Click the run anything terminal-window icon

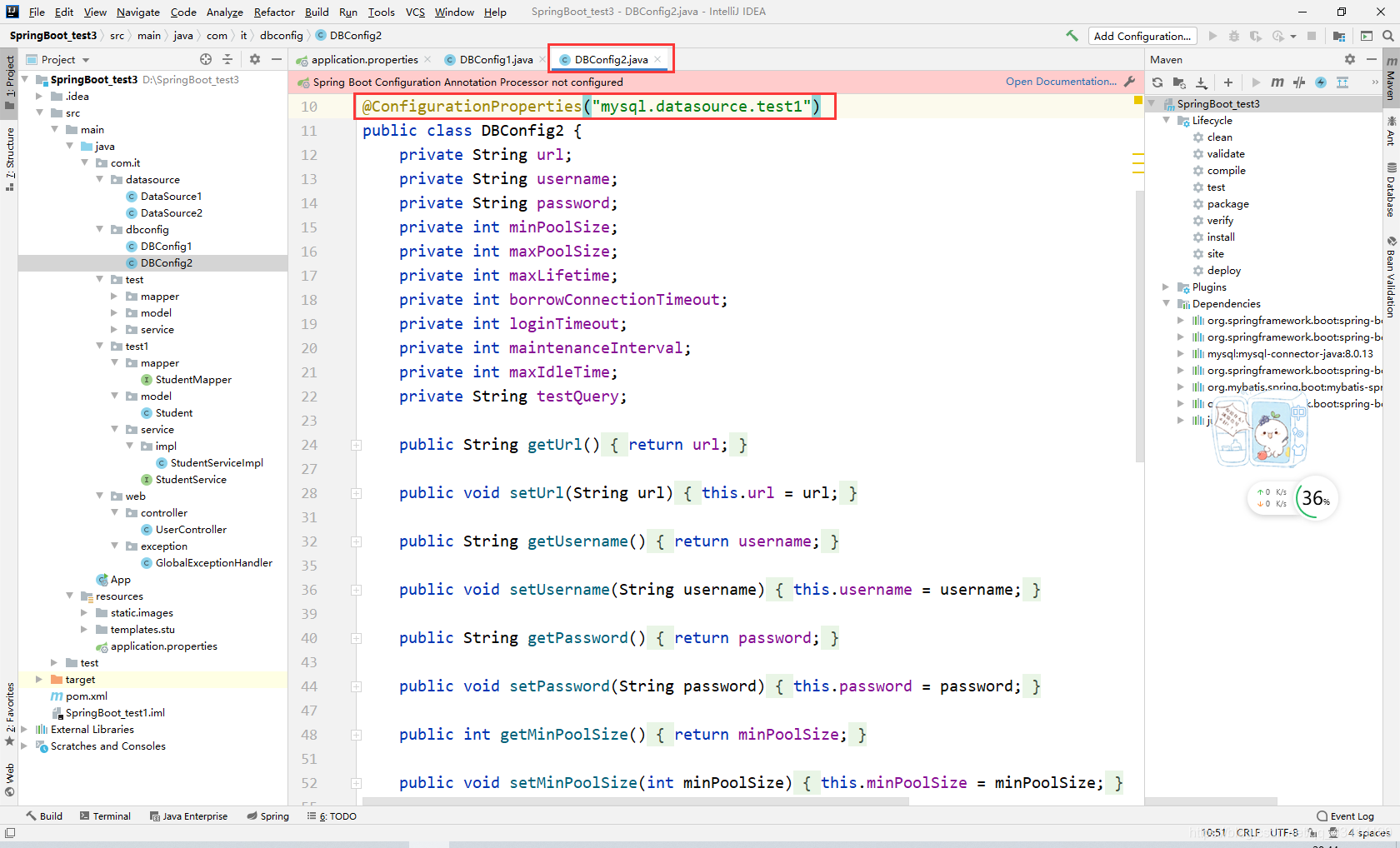coord(1367,36)
